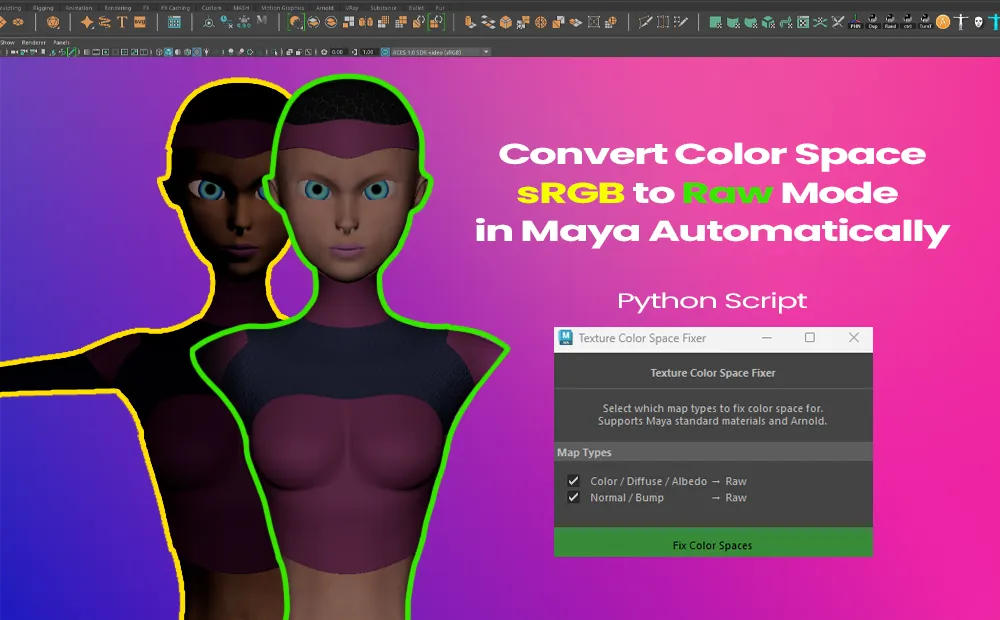Maximize the Texture Color Space Fixer window

tap(810, 338)
